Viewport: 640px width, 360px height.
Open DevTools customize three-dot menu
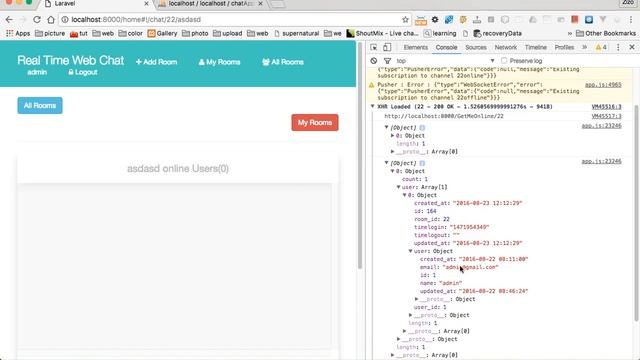(618, 47)
